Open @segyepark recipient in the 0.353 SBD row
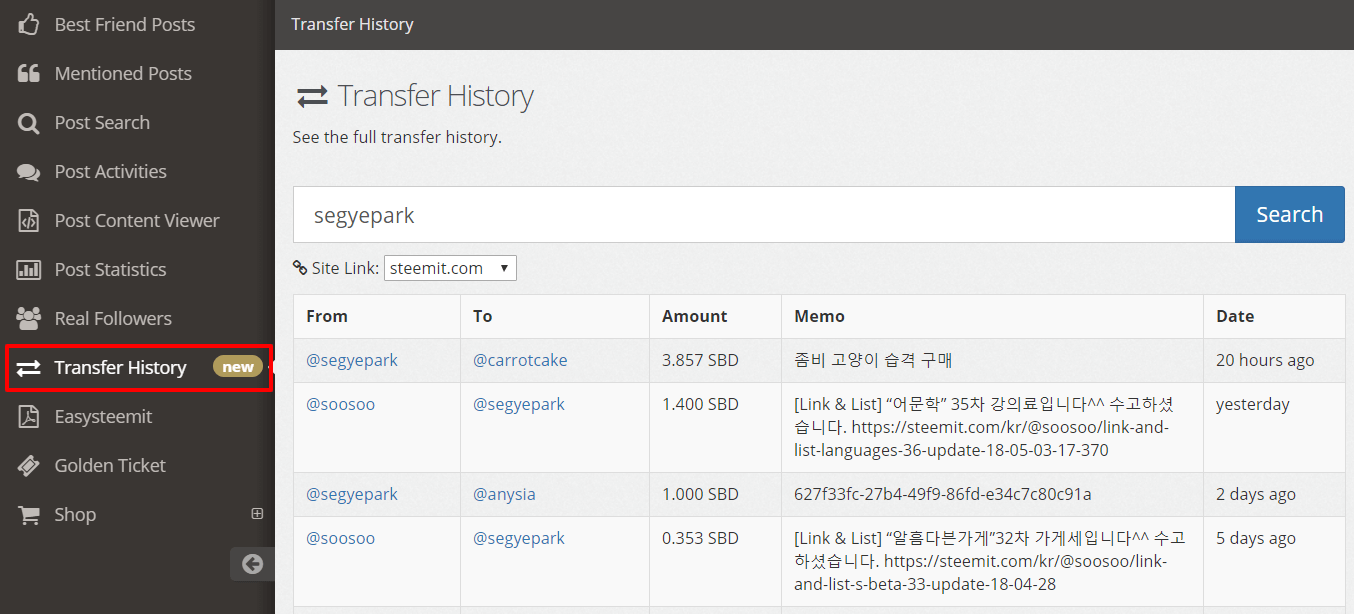Viewport: 1354px width, 614px height. pos(519,538)
